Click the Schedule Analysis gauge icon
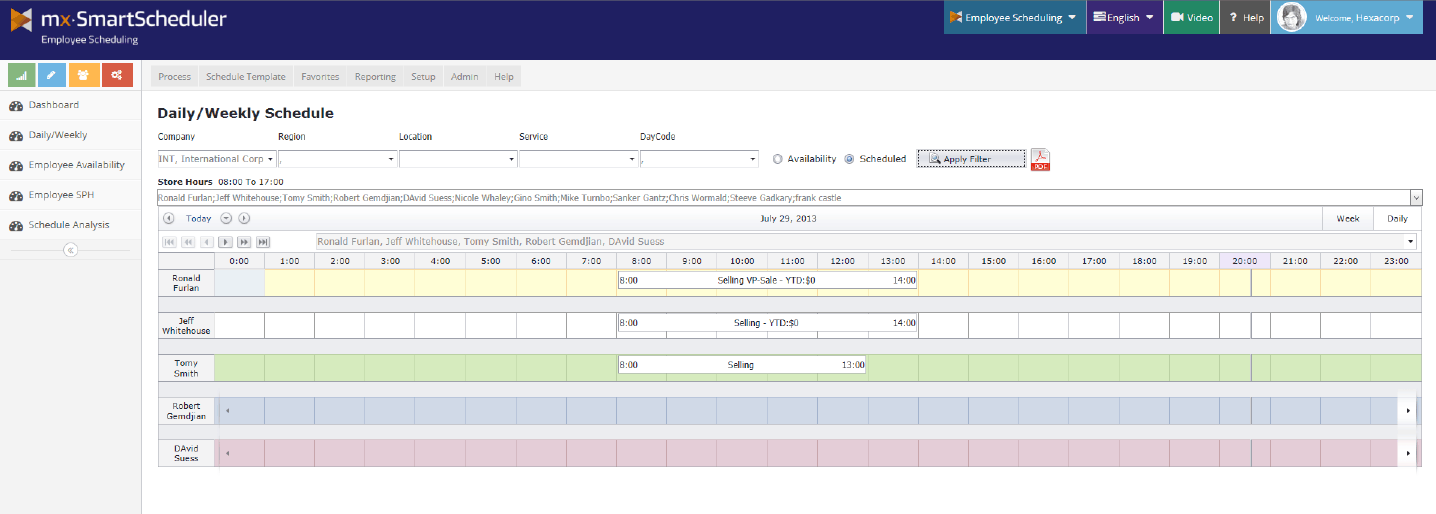The image size is (1436, 514). click(16, 225)
